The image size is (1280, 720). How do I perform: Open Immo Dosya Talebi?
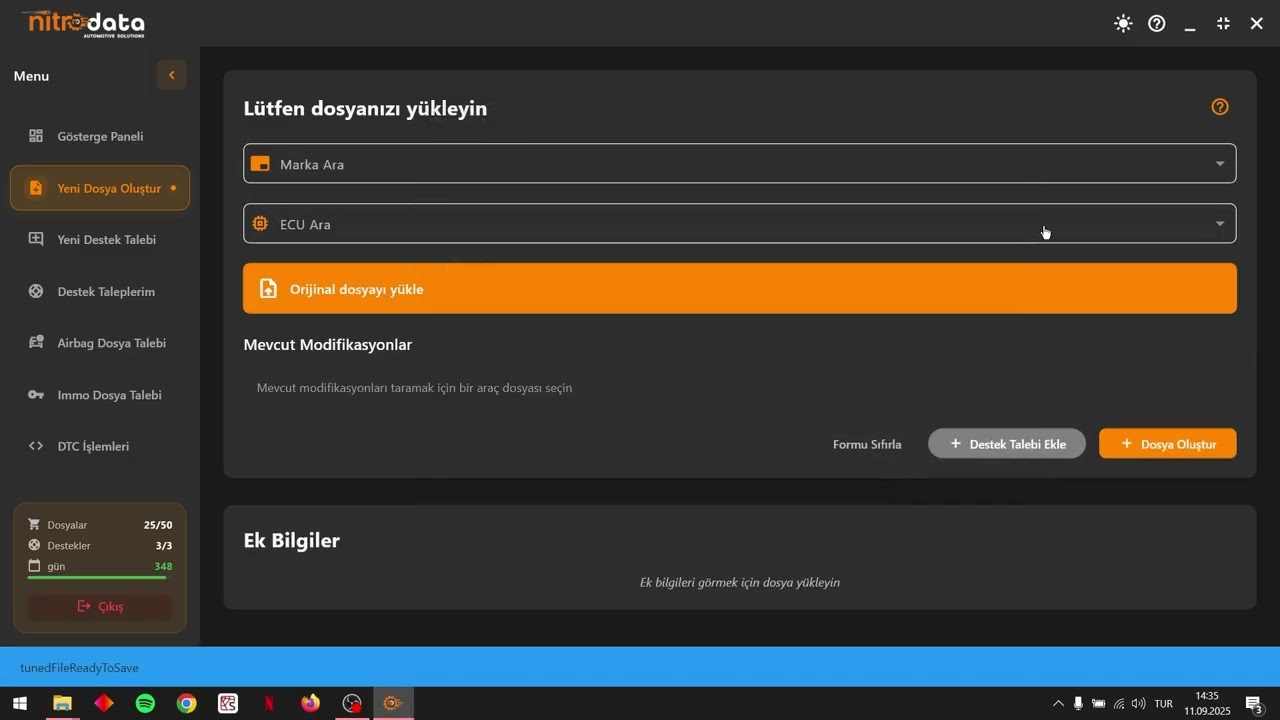click(100, 395)
